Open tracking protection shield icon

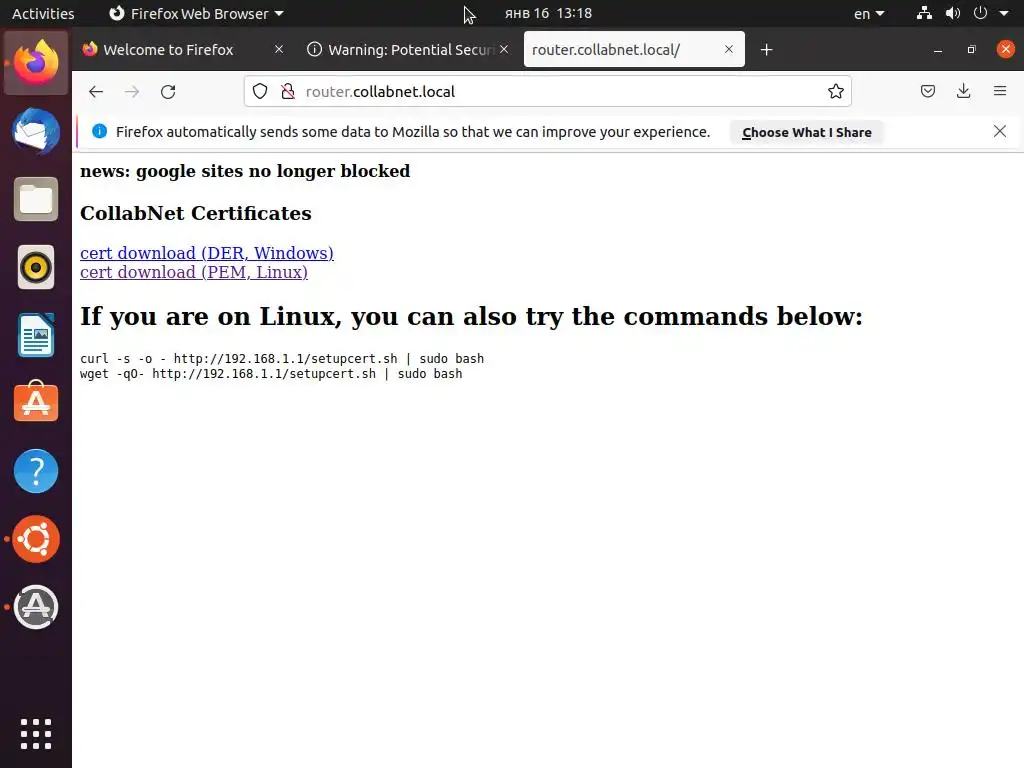(260, 91)
